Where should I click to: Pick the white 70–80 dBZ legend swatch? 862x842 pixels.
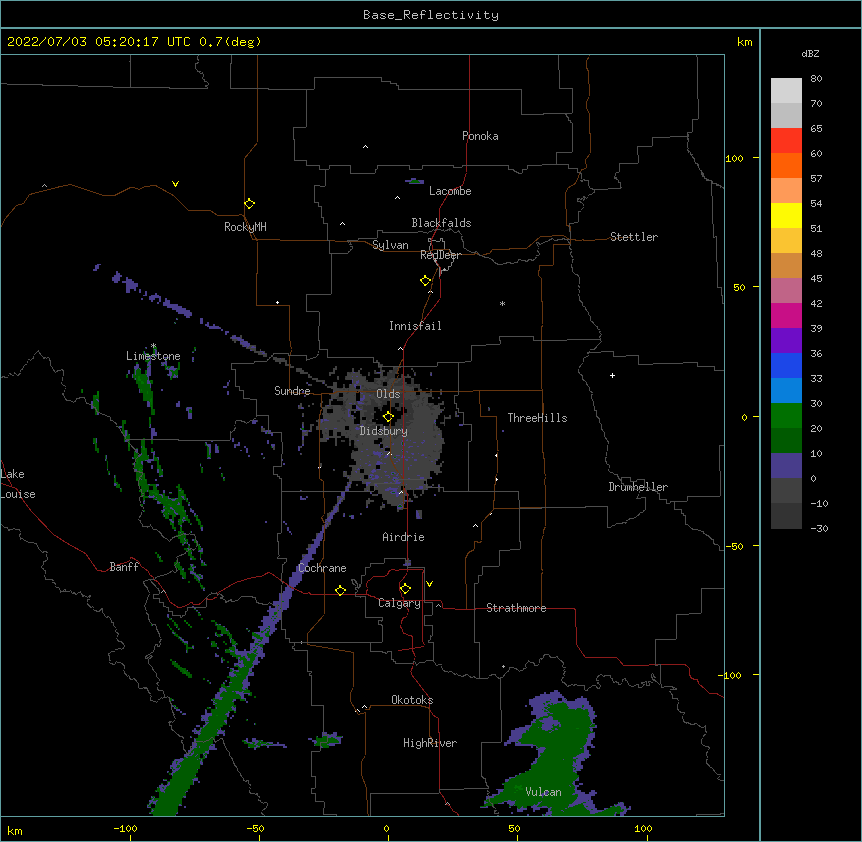pos(786,91)
